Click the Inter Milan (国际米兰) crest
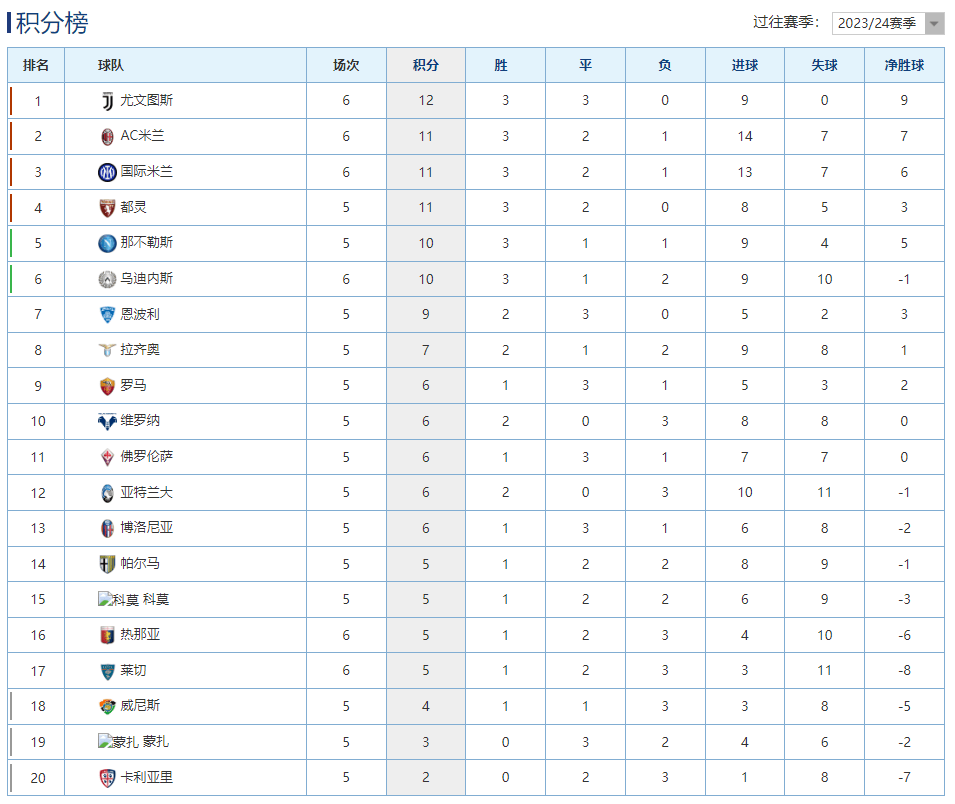955x804 pixels. pyautogui.click(x=107, y=172)
